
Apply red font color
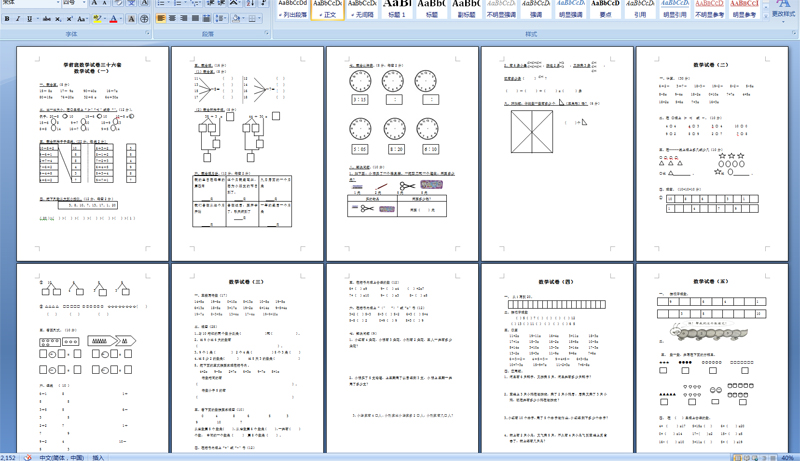coord(113,19)
